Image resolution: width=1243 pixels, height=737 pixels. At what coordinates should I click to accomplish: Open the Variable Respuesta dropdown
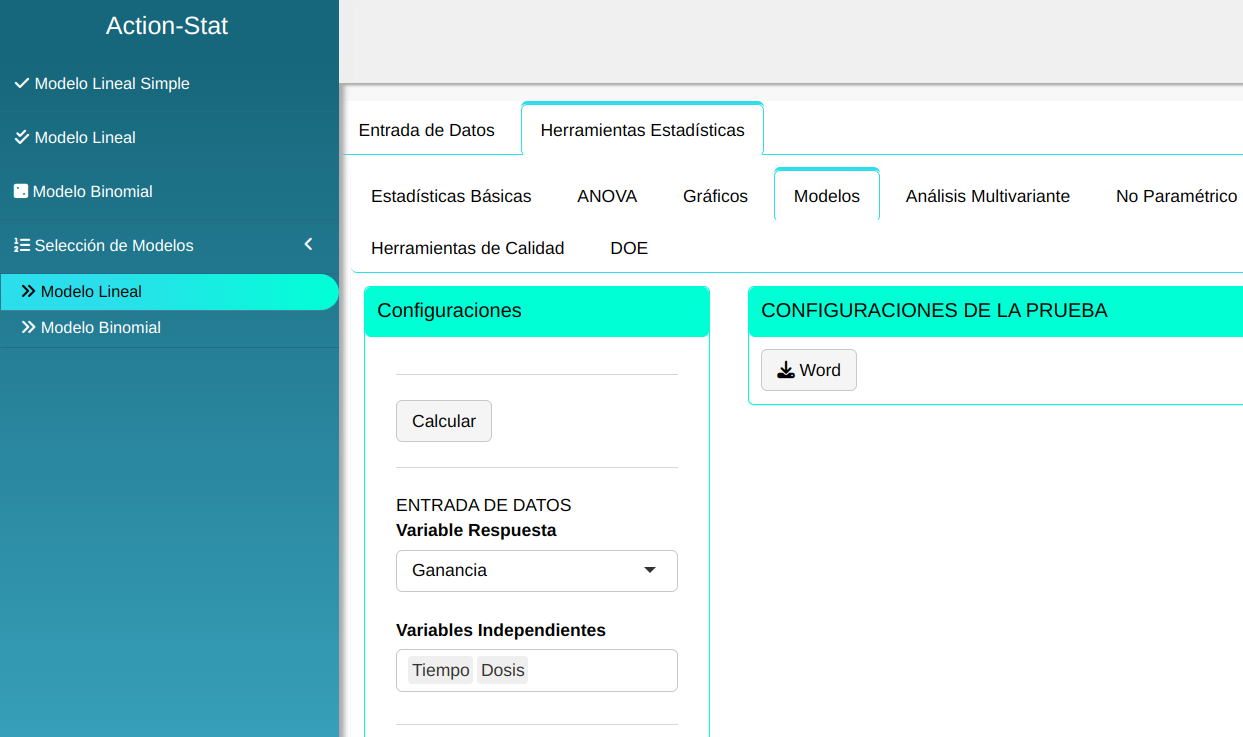536,571
